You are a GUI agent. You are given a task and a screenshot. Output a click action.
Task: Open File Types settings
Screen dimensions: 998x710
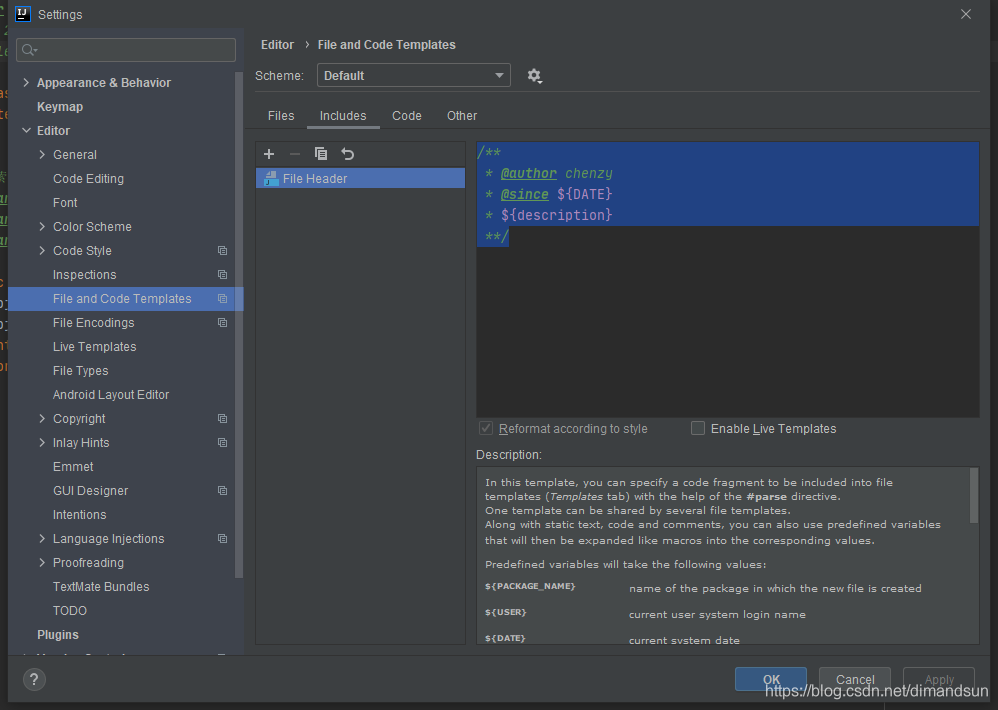81,371
